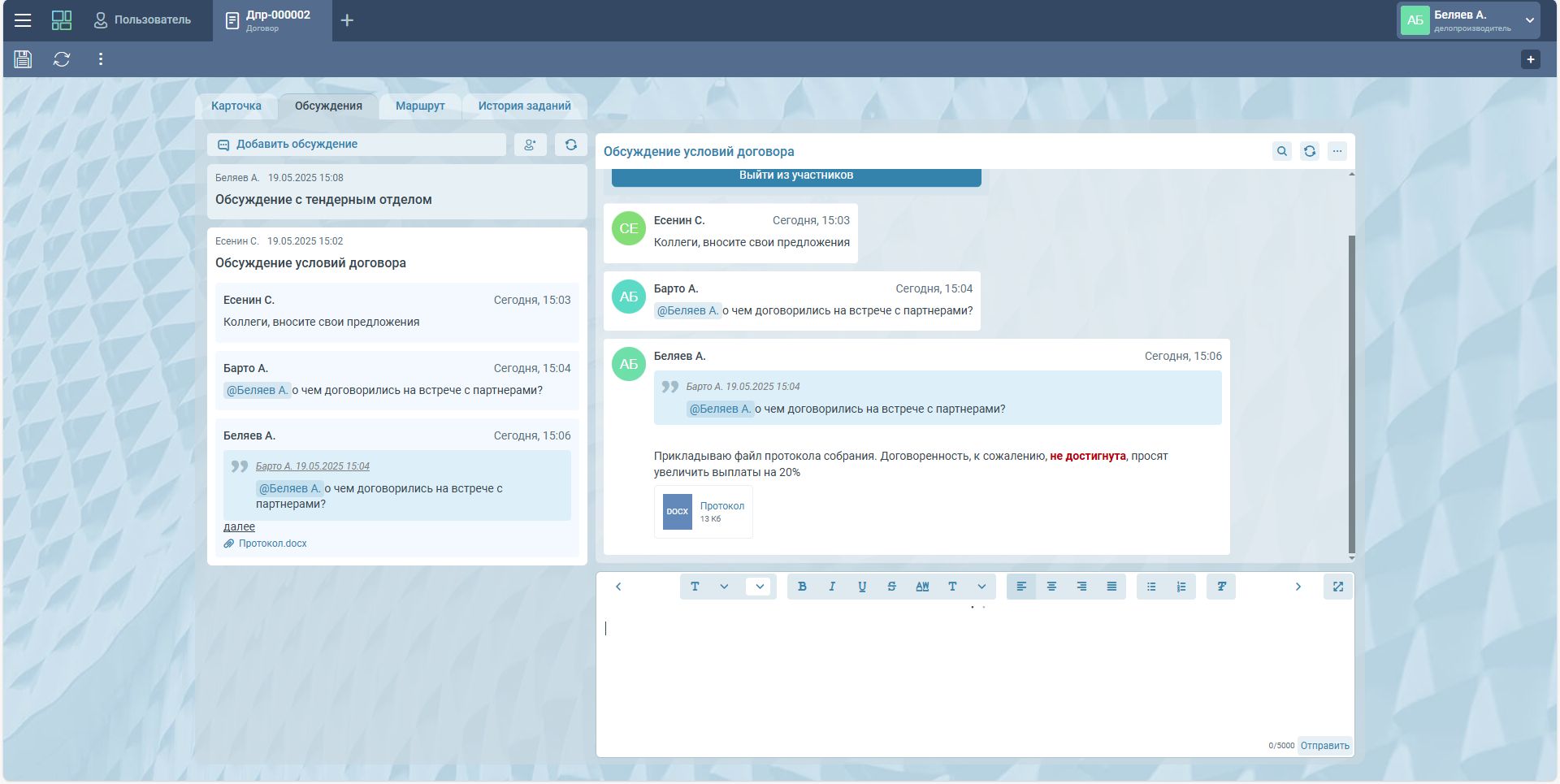Click the add participant icon
Image resolution: width=1560 pixels, height=784 pixels.
click(530, 145)
